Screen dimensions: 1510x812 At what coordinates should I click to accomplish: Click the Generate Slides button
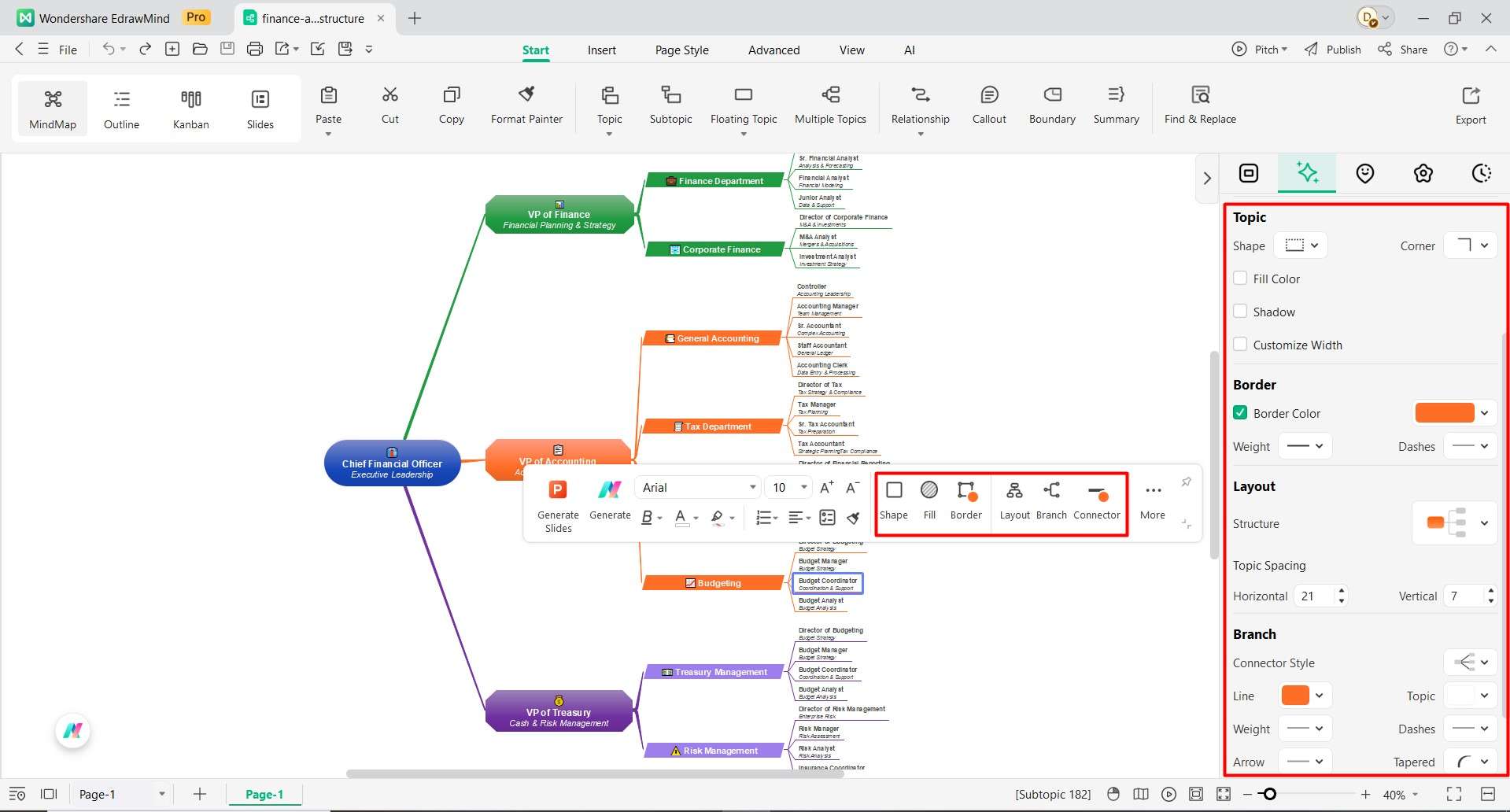[x=558, y=504]
